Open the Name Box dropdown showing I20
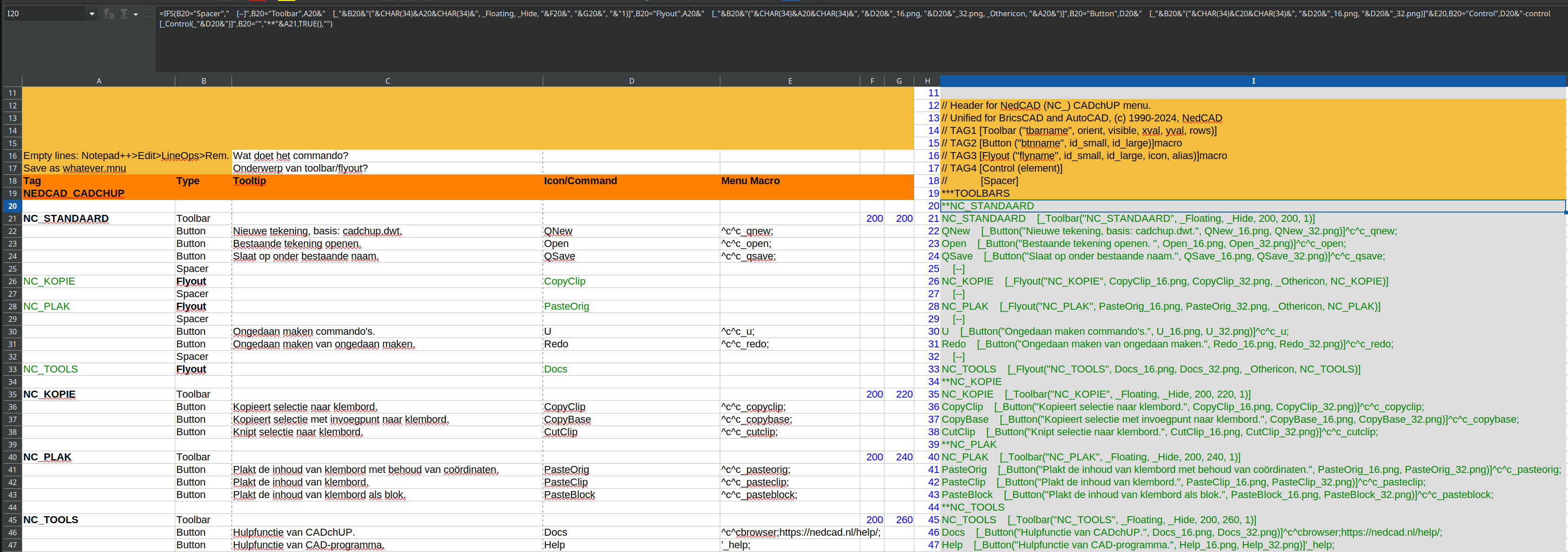Image resolution: width=1568 pixels, height=552 pixels. click(92, 14)
